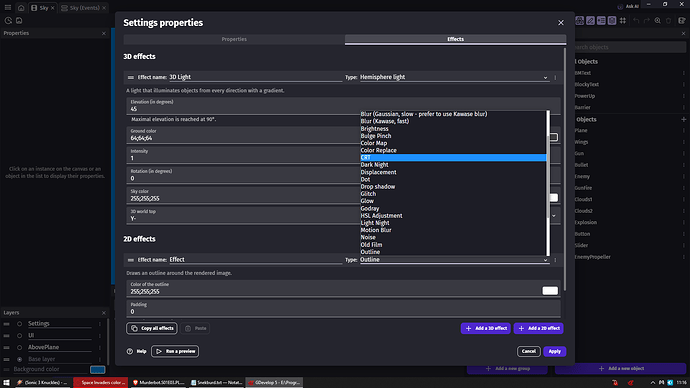The height and width of the screenshot is (388, 690).
Task: Select CRT in the effect type list
Action: pyautogui.click(x=453, y=157)
